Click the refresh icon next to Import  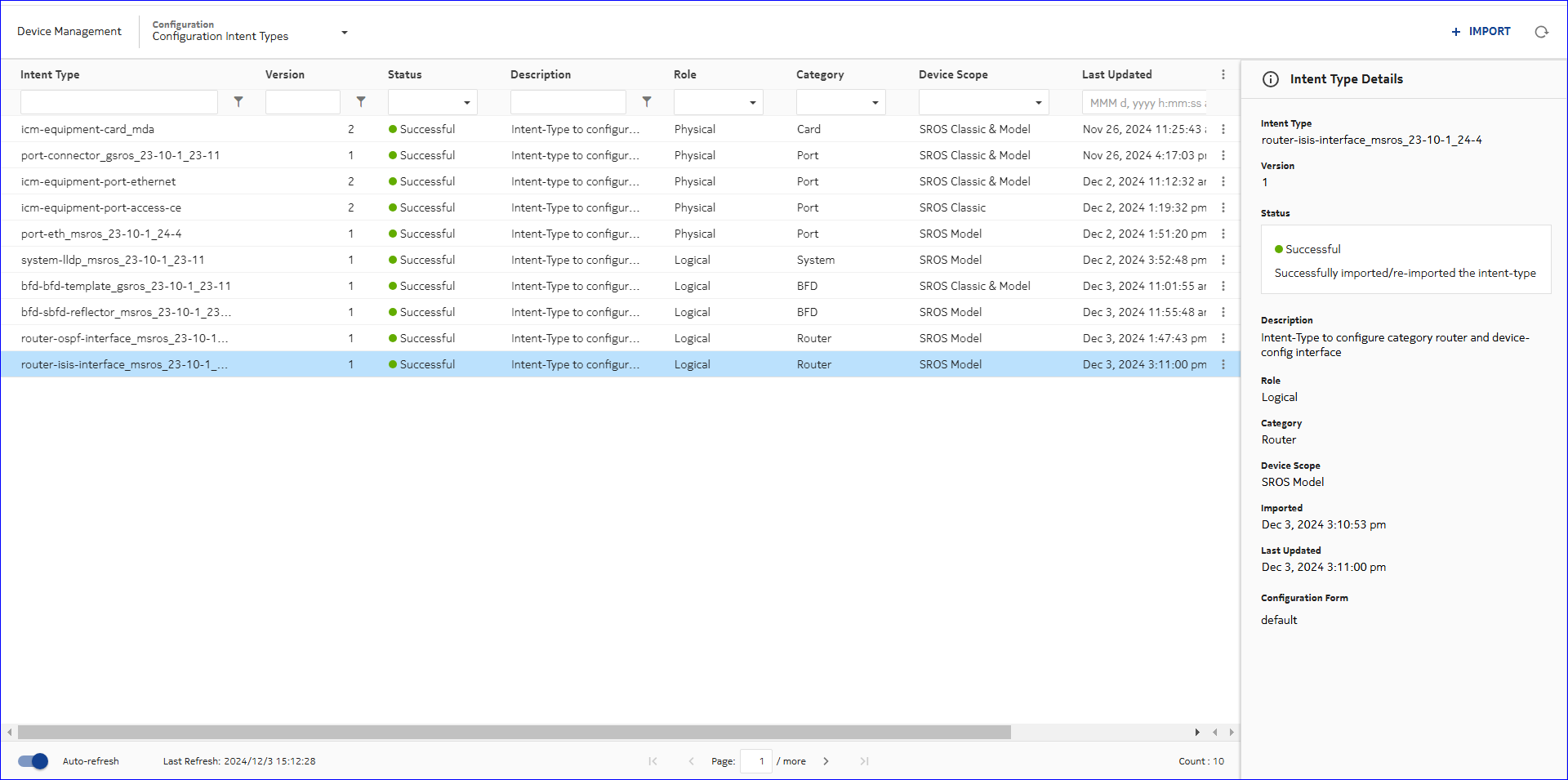click(x=1541, y=32)
